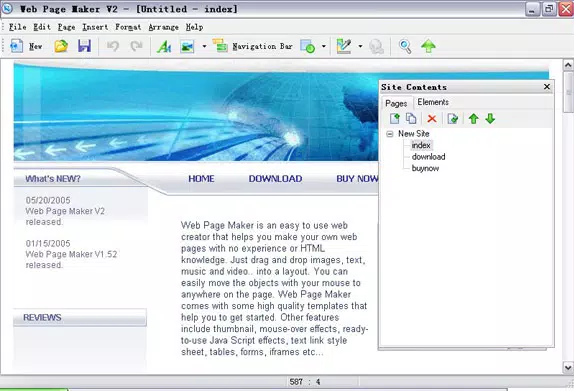Select the download page in the tree

(x=429, y=157)
